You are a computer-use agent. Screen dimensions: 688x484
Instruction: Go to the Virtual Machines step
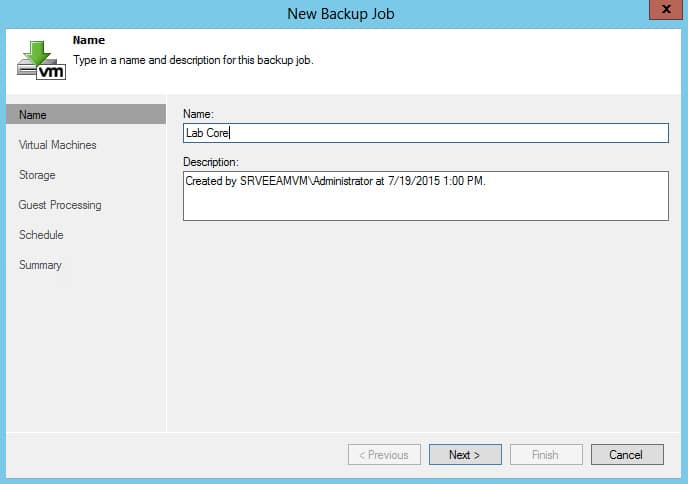point(57,145)
